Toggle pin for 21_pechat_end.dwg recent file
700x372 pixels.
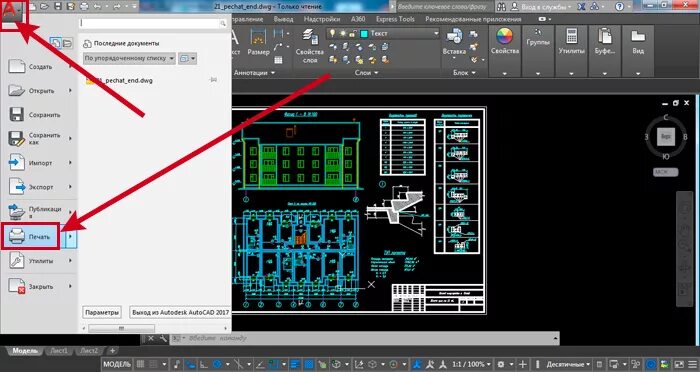click(213, 80)
